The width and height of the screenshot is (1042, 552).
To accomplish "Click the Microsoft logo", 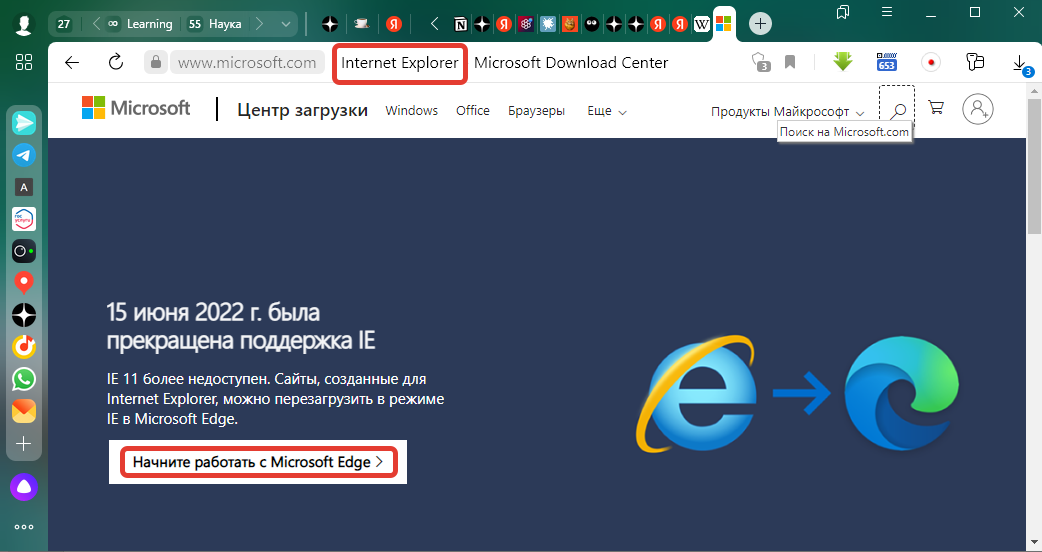I will (136, 108).
